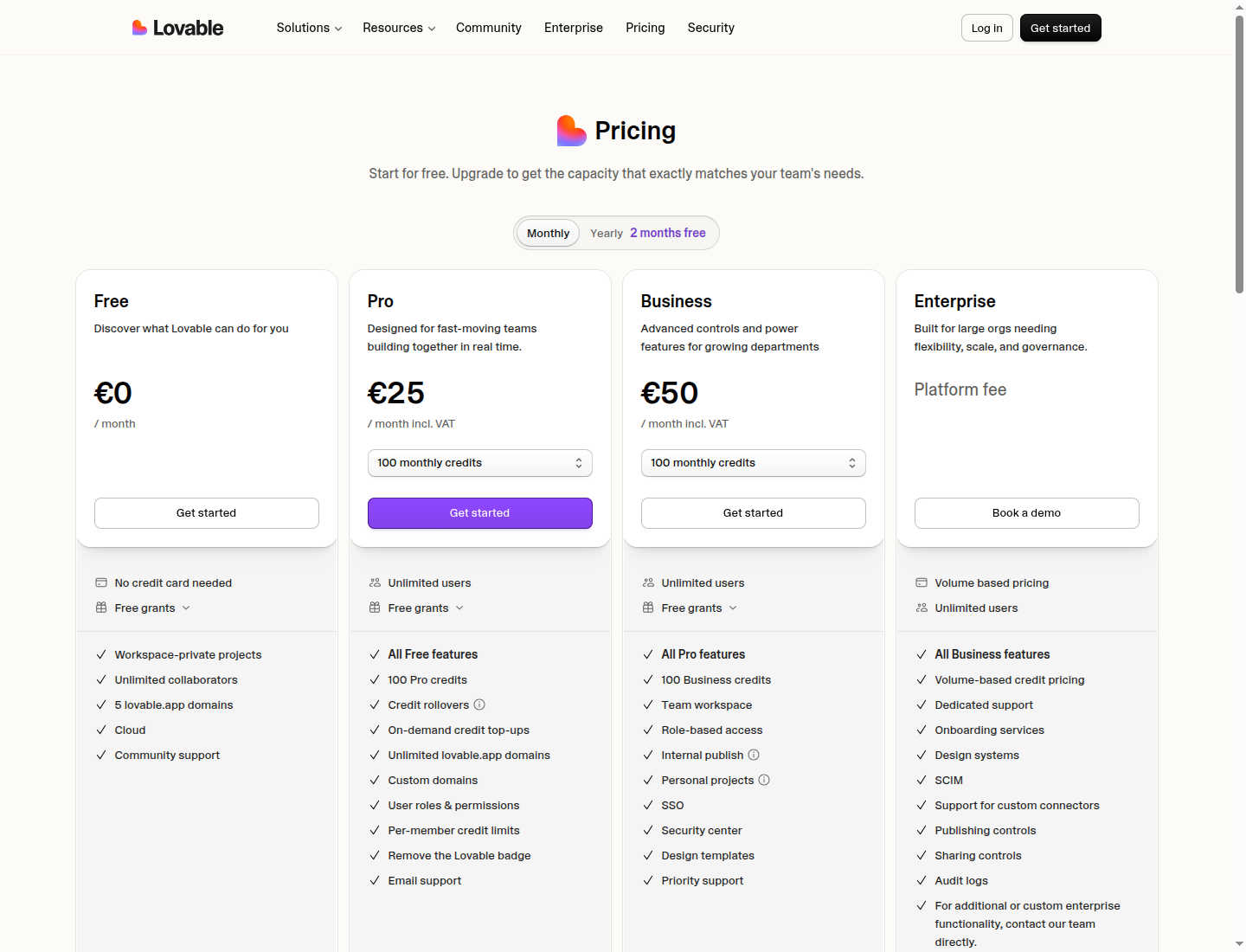Click the large heart icon beside Pricing heading
The height and width of the screenshot is (952, 1246).
click(x=571, y=131)
